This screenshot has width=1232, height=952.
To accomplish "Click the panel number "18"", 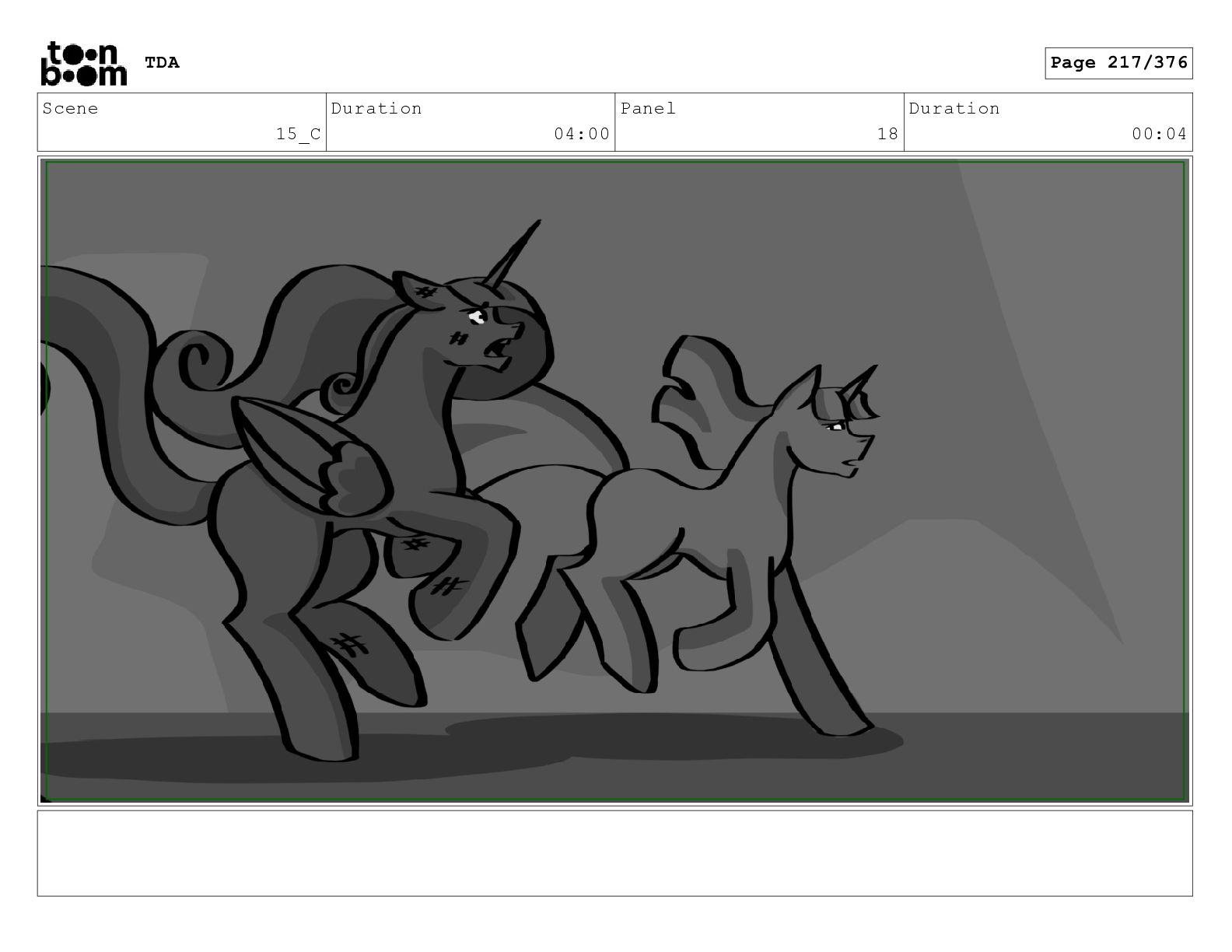I will pos(887,134).
